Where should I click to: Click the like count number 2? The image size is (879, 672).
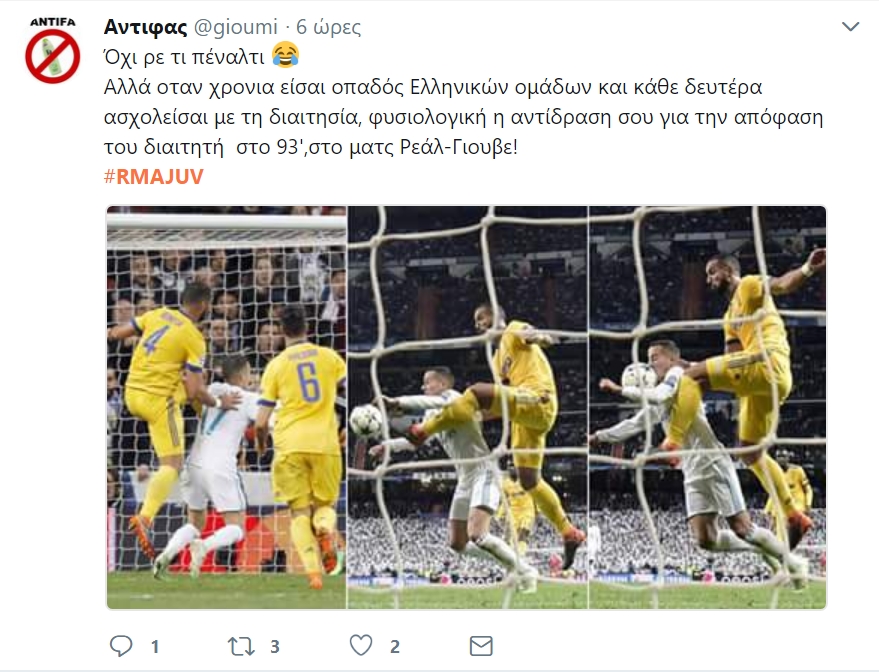pos(395,647)
